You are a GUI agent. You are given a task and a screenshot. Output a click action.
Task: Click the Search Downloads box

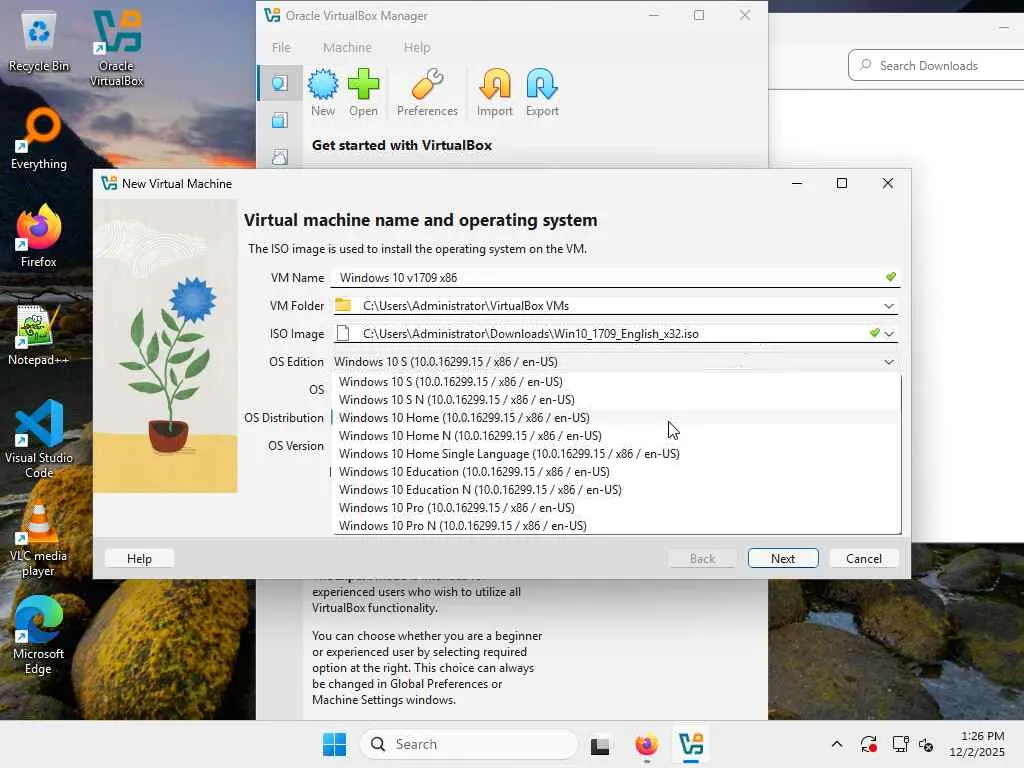point(936,65)
